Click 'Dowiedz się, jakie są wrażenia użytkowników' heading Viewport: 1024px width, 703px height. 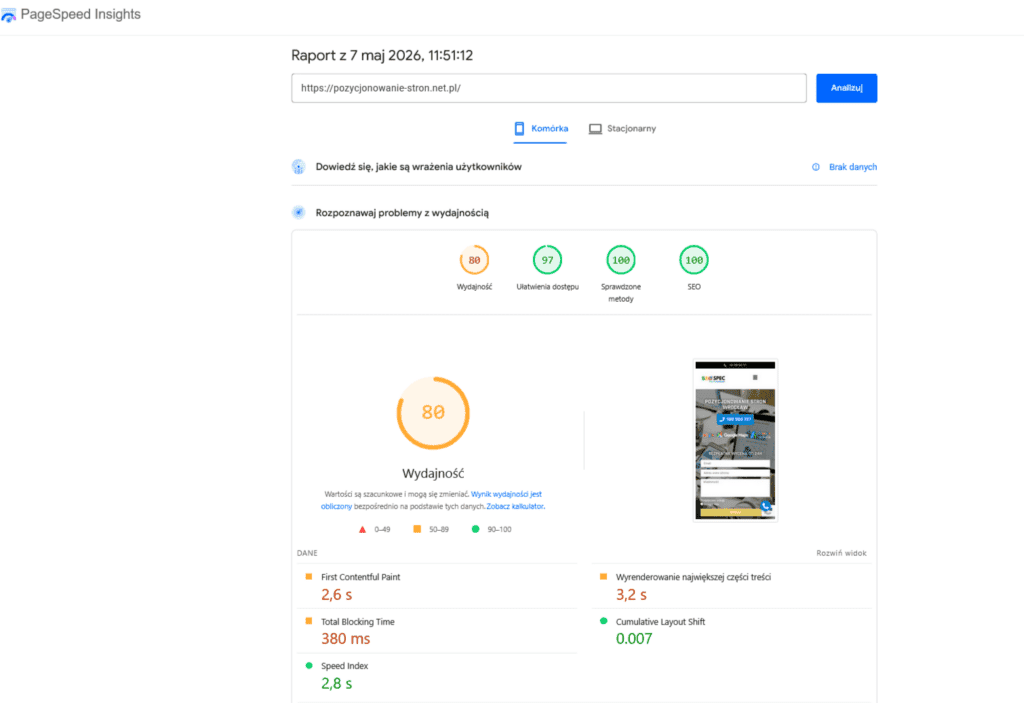point(419,167)
